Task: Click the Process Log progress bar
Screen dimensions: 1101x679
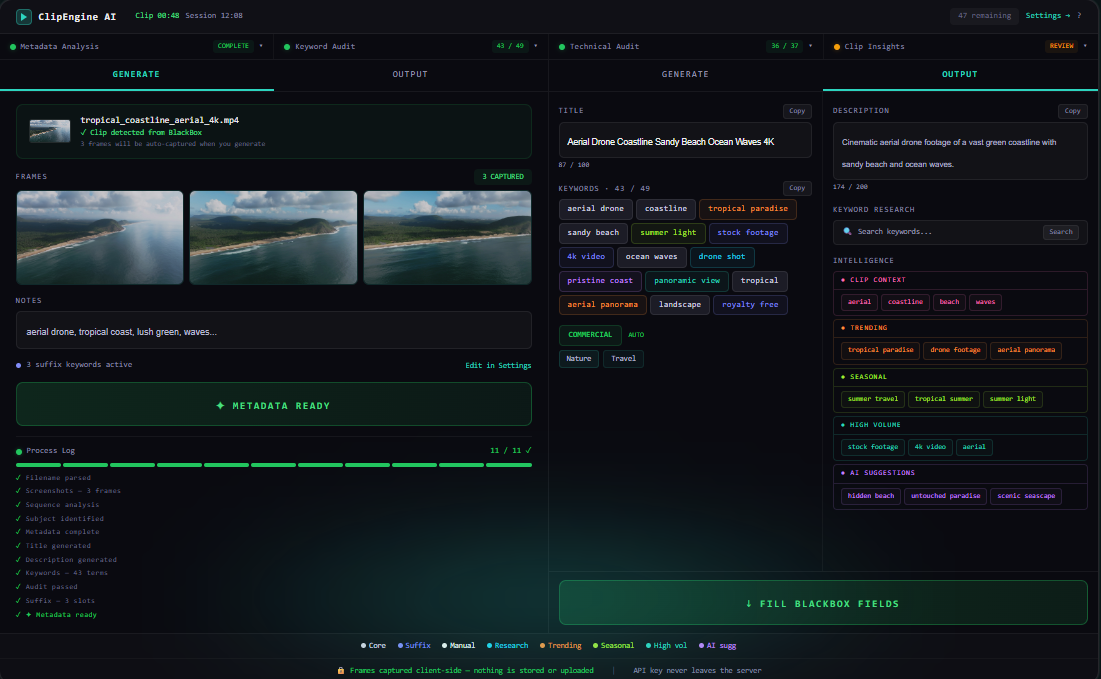Action: (274, 465)
